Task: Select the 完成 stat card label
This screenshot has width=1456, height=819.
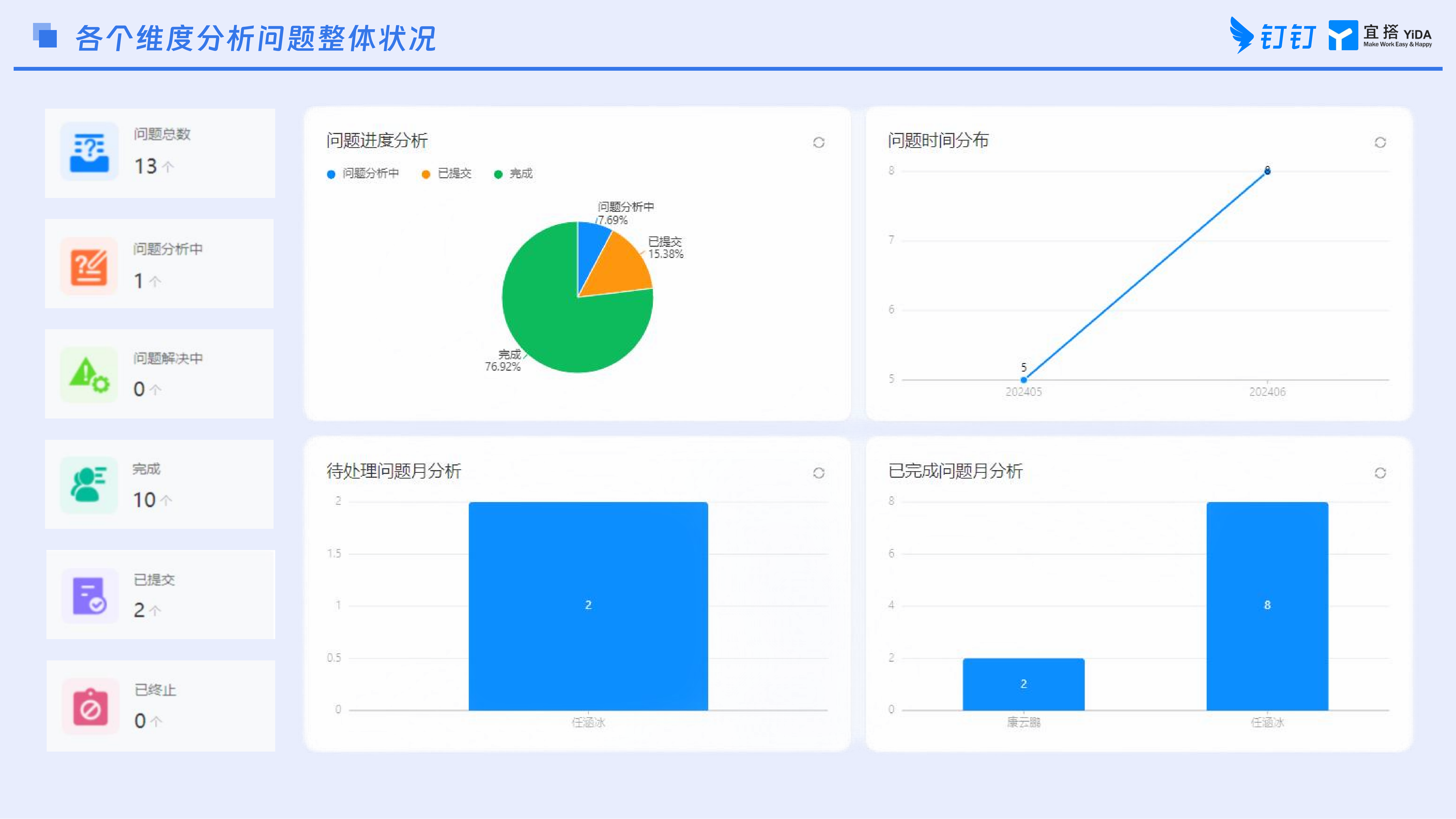Action: (x=146, y=469)
